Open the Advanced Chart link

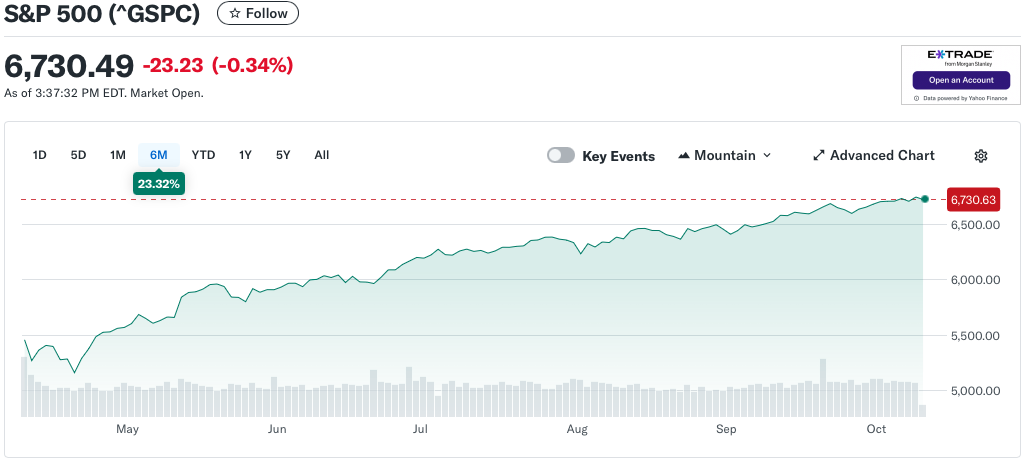pos(882,156)
